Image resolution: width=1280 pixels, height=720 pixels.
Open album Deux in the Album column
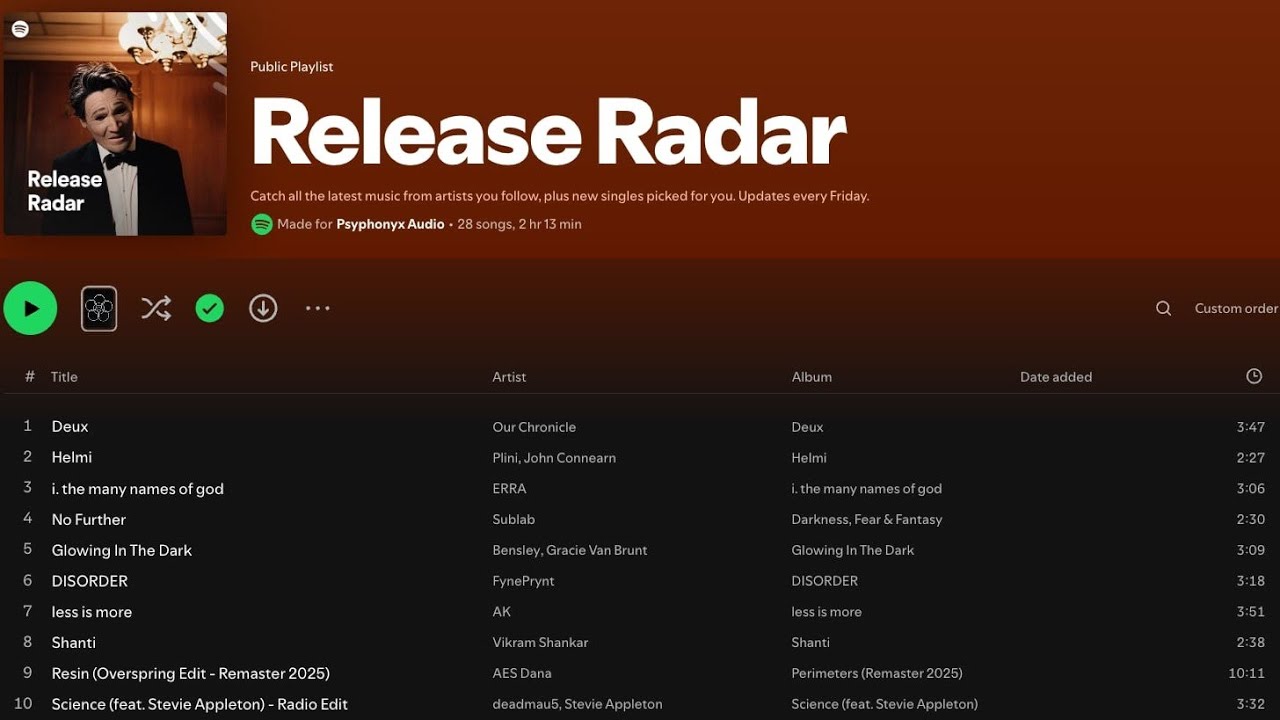[x=807, y=427]
